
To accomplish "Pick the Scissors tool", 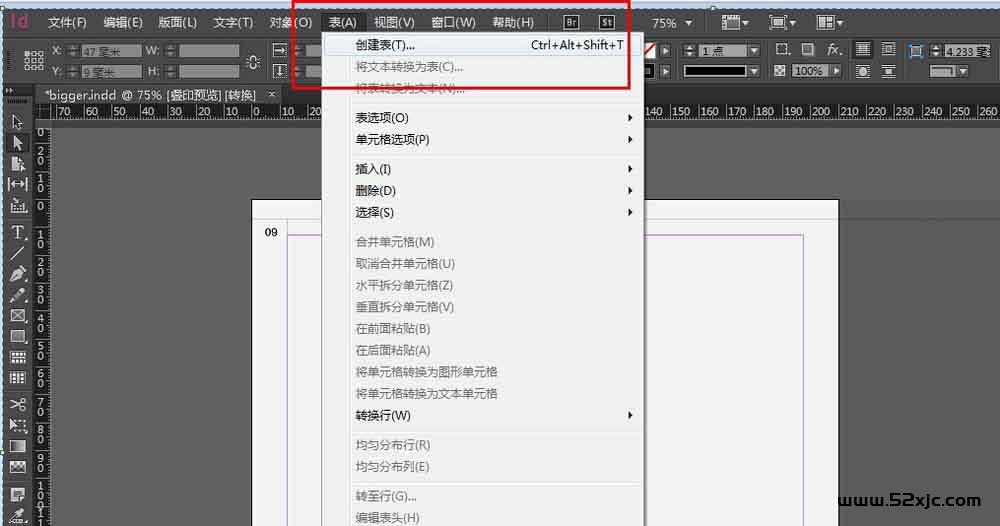I will [x=18, y=404].
